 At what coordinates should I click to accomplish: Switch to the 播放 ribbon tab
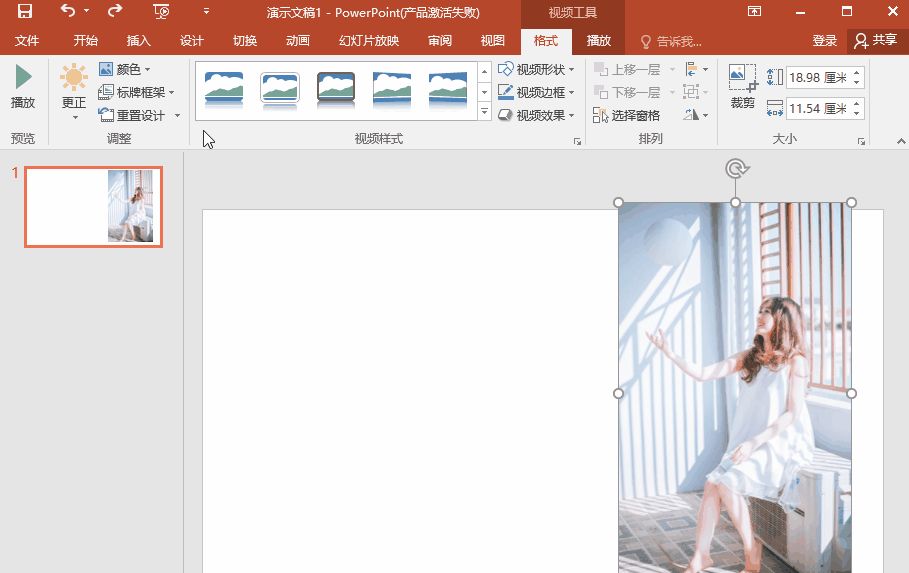598,41
